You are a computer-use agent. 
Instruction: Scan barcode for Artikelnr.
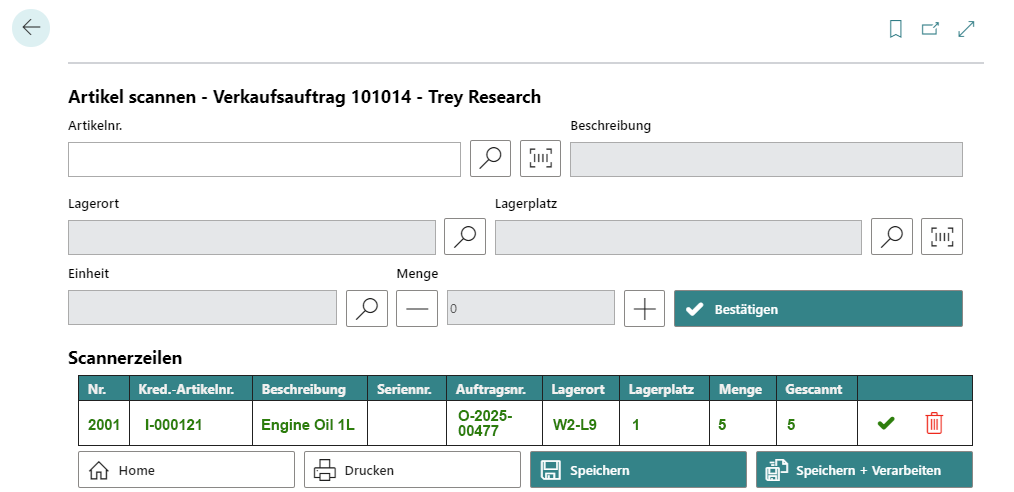click(x=541, y=158)
